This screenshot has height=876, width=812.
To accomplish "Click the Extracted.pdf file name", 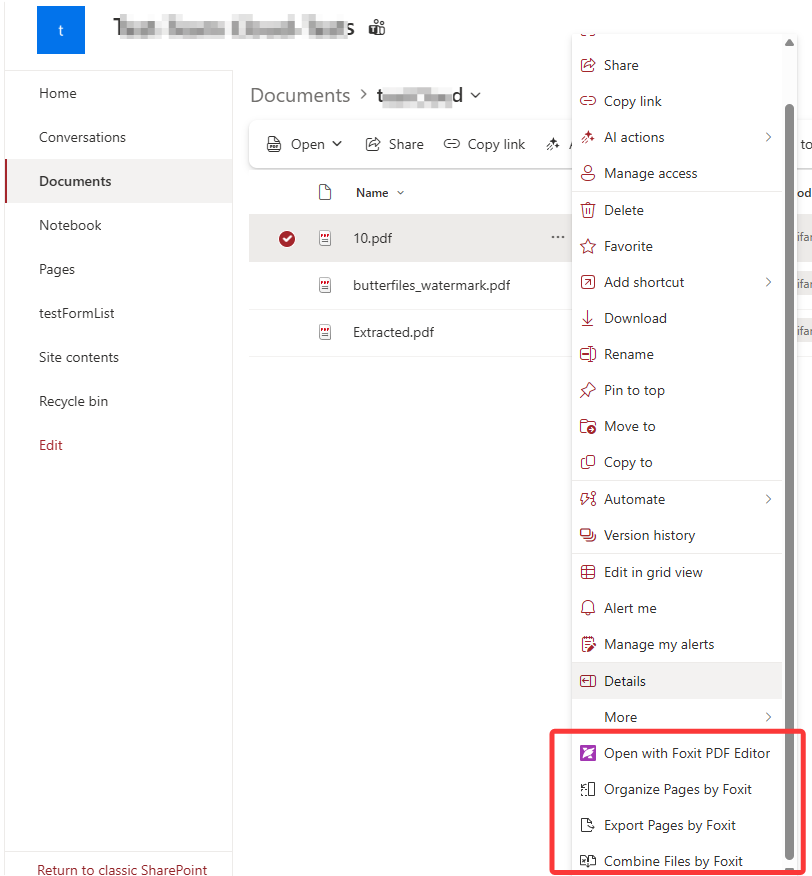I will click(393, 332).
